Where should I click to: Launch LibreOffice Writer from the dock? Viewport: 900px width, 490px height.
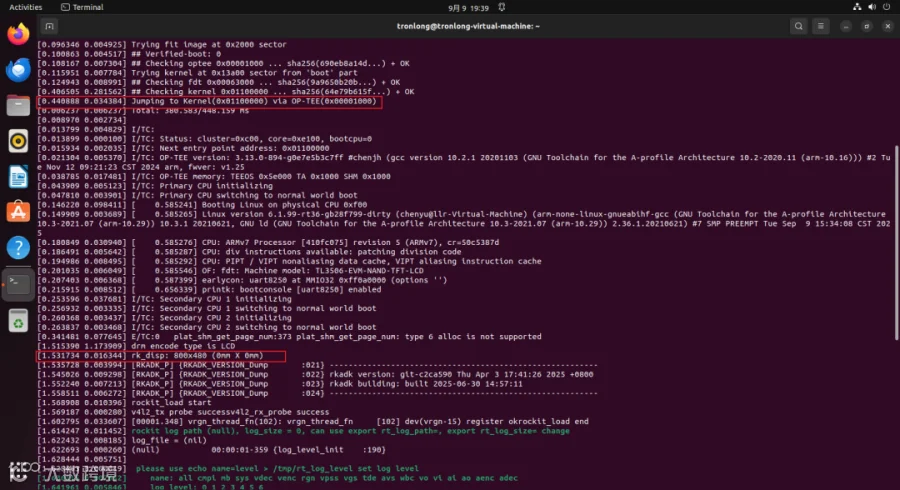tap(18, 177)
